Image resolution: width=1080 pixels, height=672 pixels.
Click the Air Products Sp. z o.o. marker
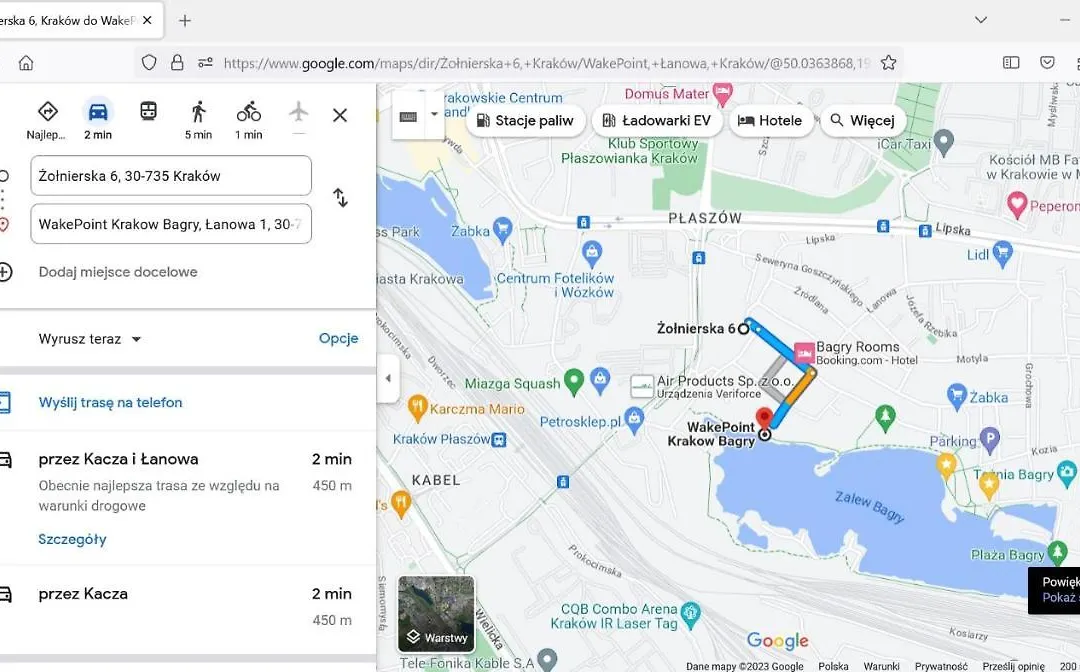[642, 386]
